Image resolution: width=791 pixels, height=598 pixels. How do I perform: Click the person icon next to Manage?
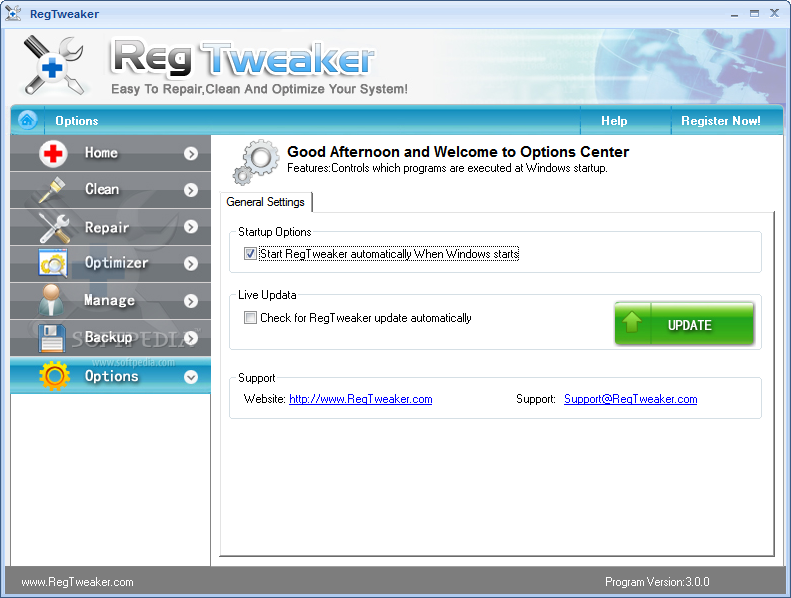tap(51, 300)
